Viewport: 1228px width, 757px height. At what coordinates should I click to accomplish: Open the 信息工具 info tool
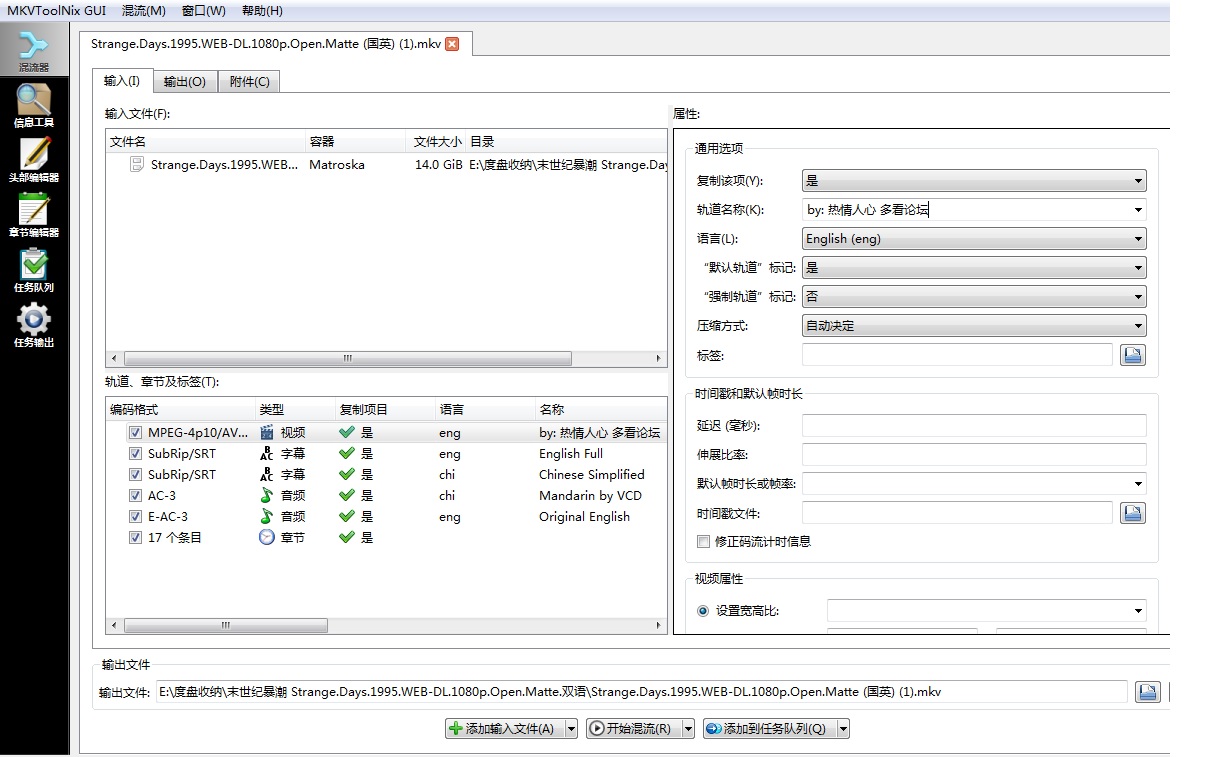point(34,105)
